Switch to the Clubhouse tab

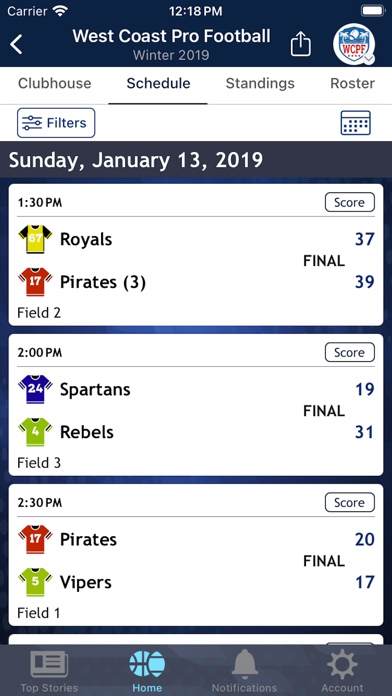(55, 83)
